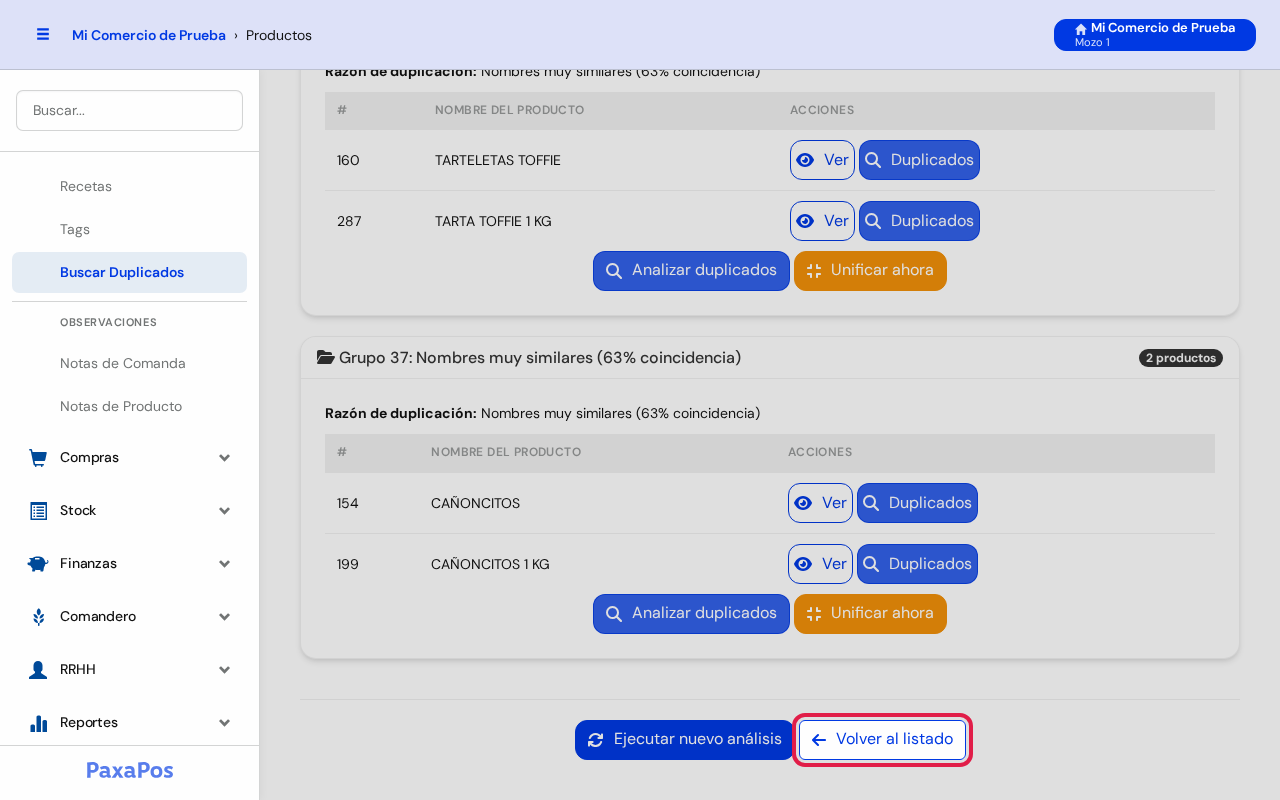Expand the Reportes menu chevron
The image size is (1280, 800).
[x=225, y=723]
